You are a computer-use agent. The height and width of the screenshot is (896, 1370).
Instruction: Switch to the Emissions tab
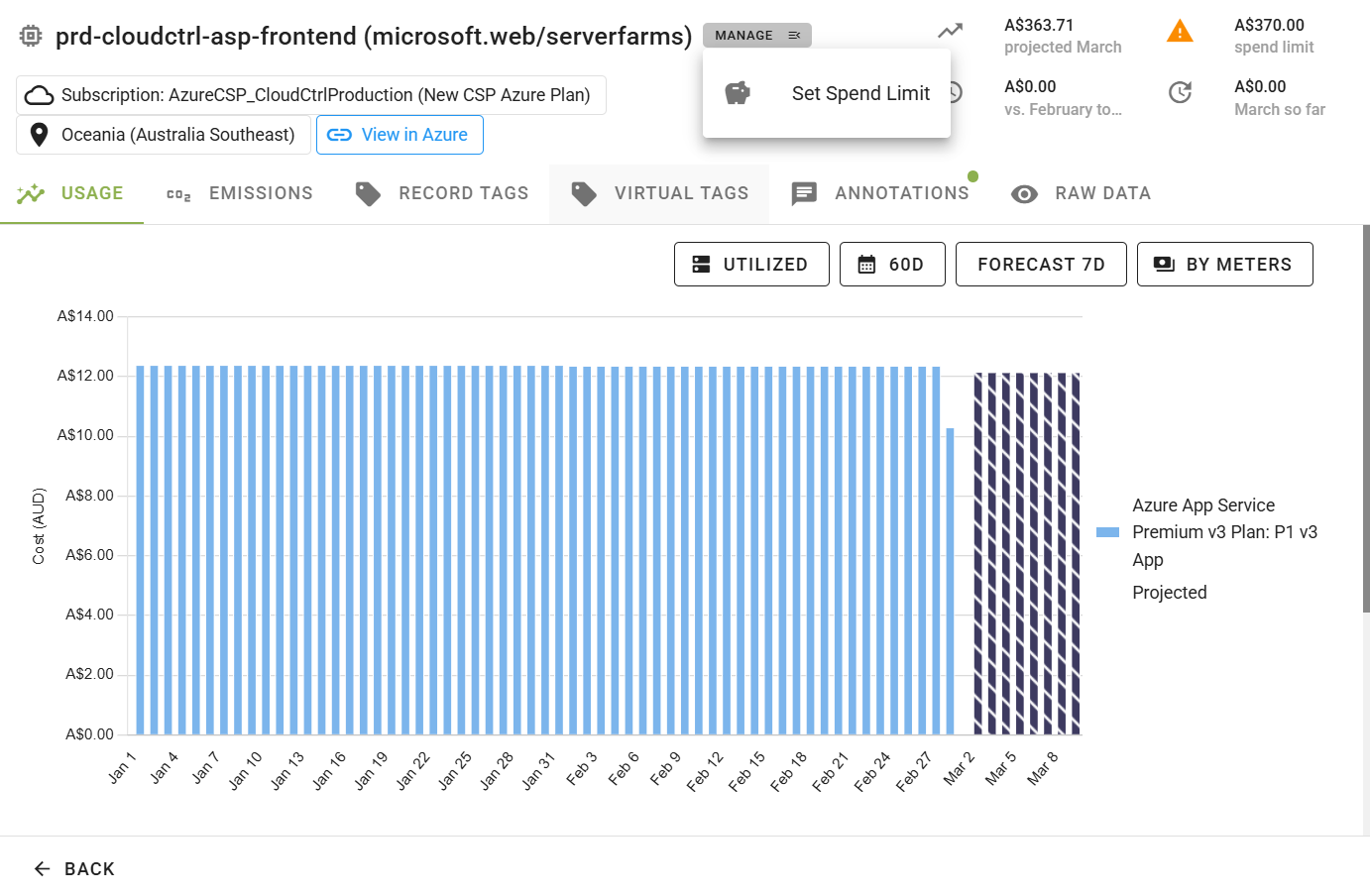240,193
